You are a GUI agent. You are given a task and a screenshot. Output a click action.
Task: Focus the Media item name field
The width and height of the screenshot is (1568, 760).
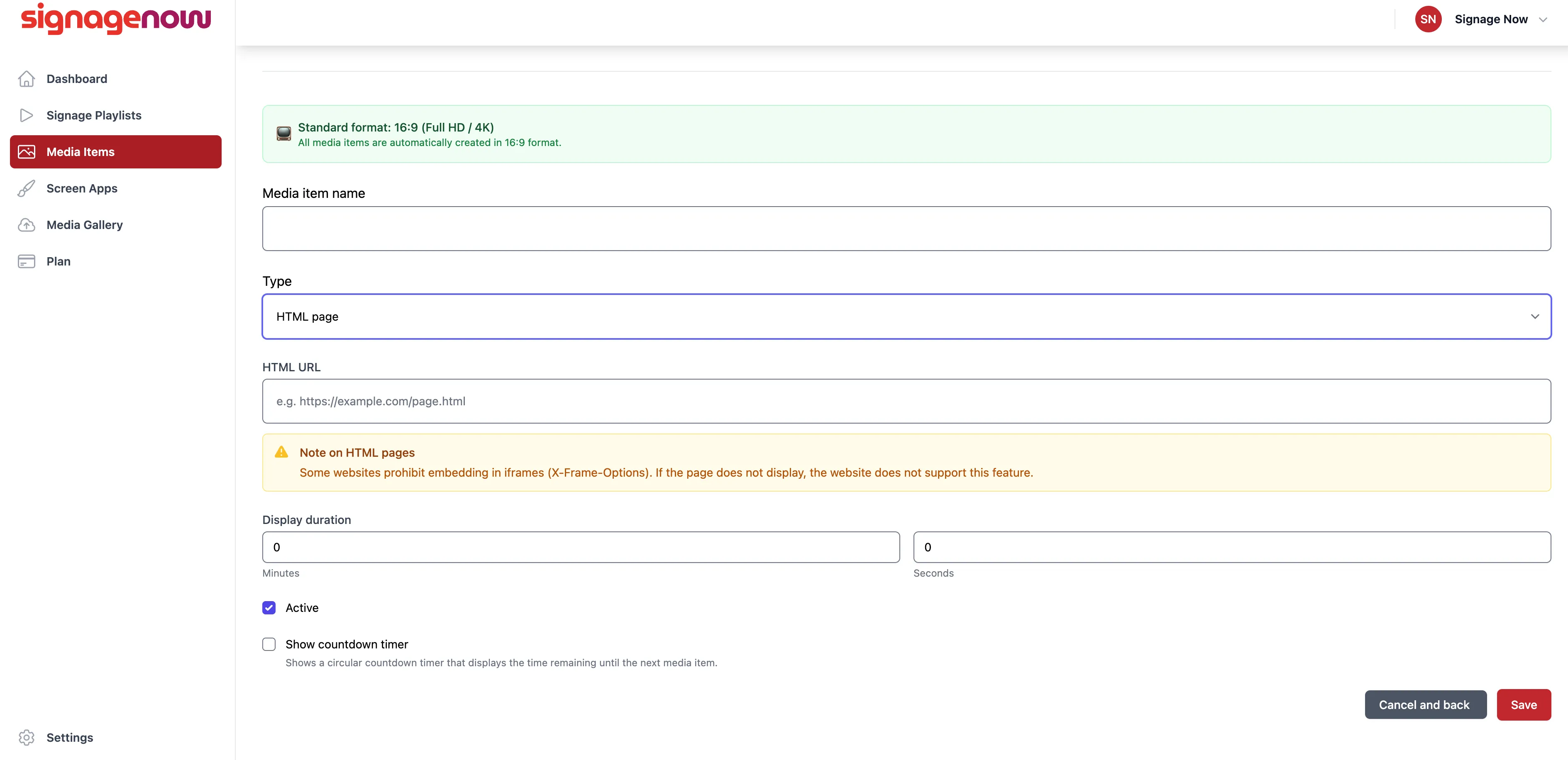pos(906,228)
